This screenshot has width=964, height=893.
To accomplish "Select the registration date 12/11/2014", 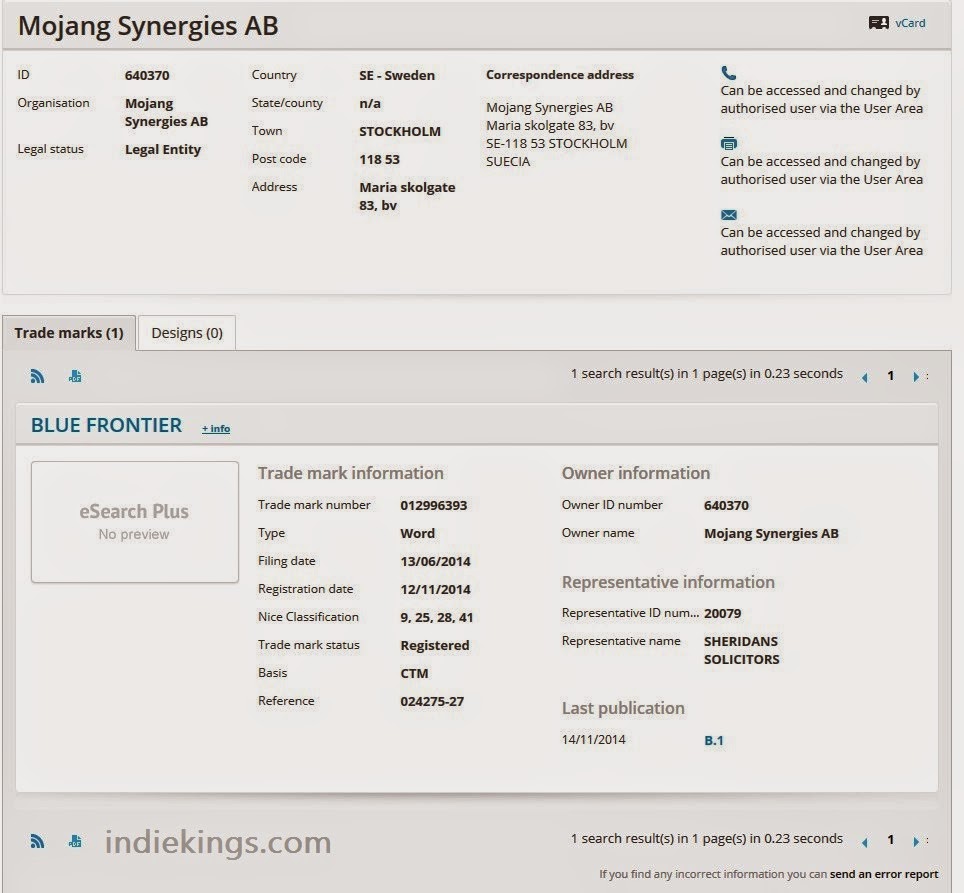I will coord(435,589).
